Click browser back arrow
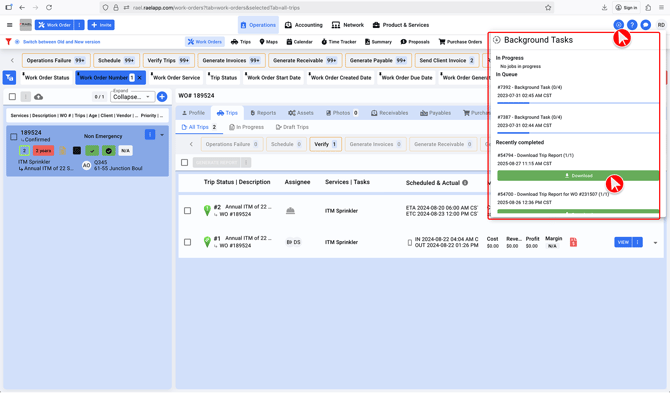 pos(22,7)
